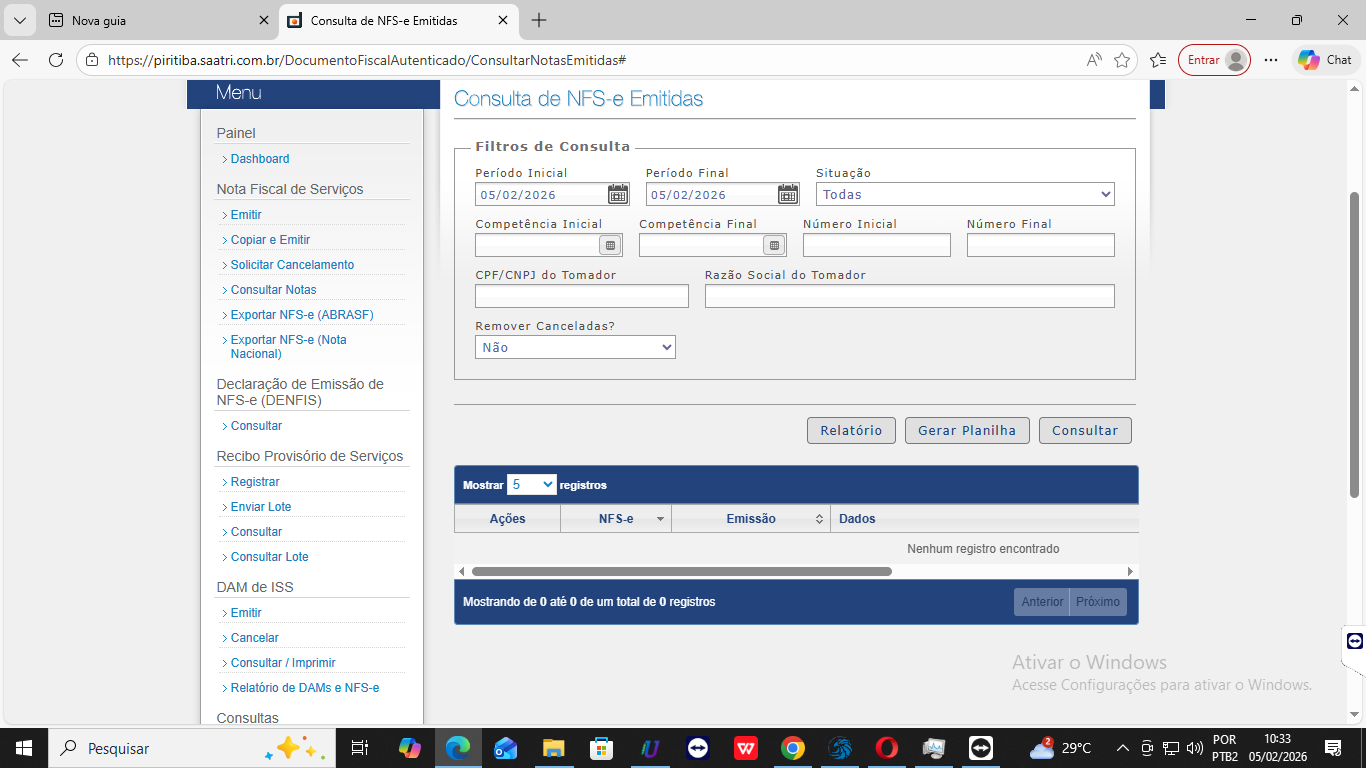Click the Competência Inicial calendar icon
Screen dimensions: 1366x768
pos(610,245)
